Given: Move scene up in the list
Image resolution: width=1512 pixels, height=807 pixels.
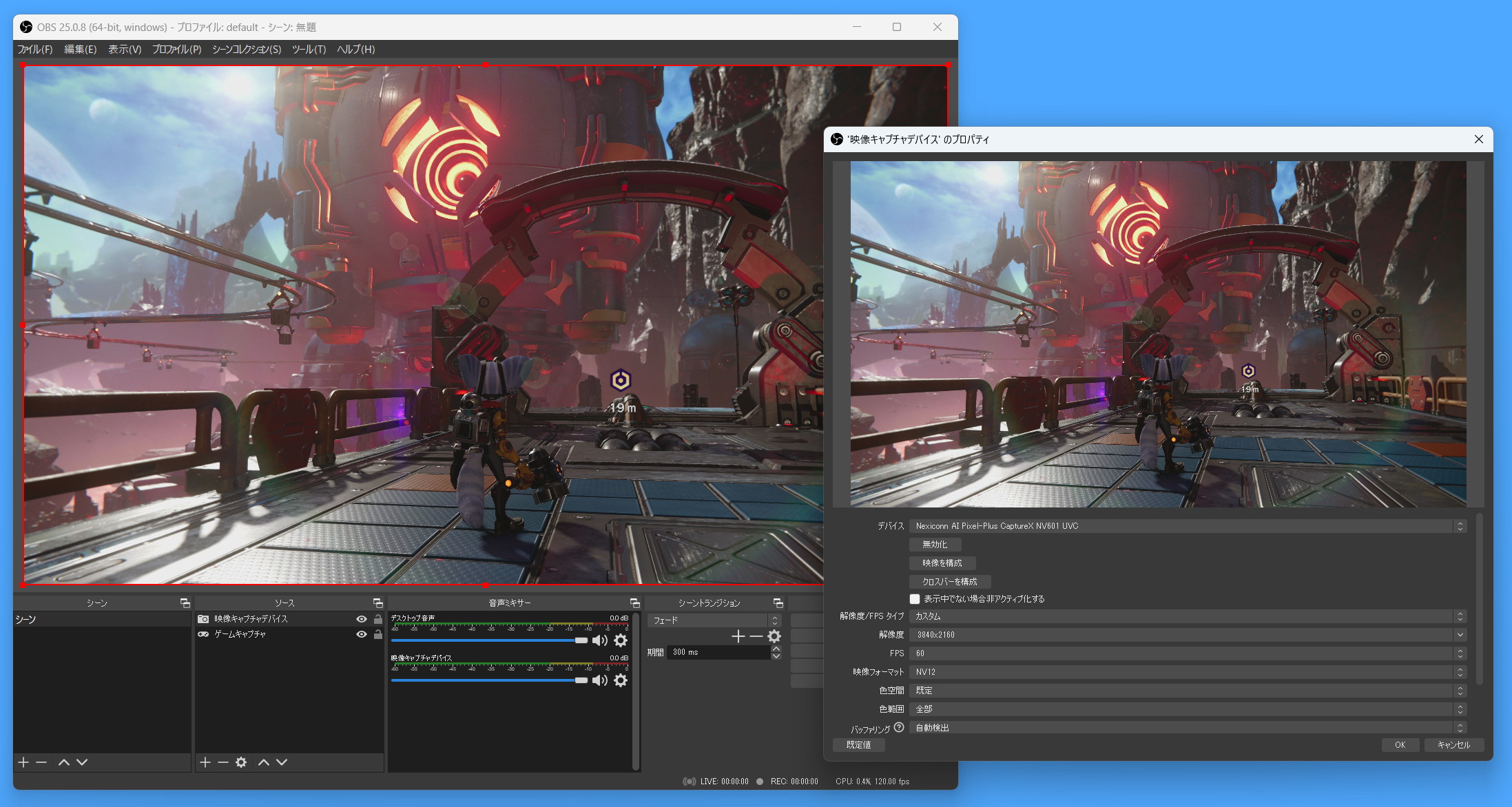Looking at the screenshot, I should (x=64, y=762).
